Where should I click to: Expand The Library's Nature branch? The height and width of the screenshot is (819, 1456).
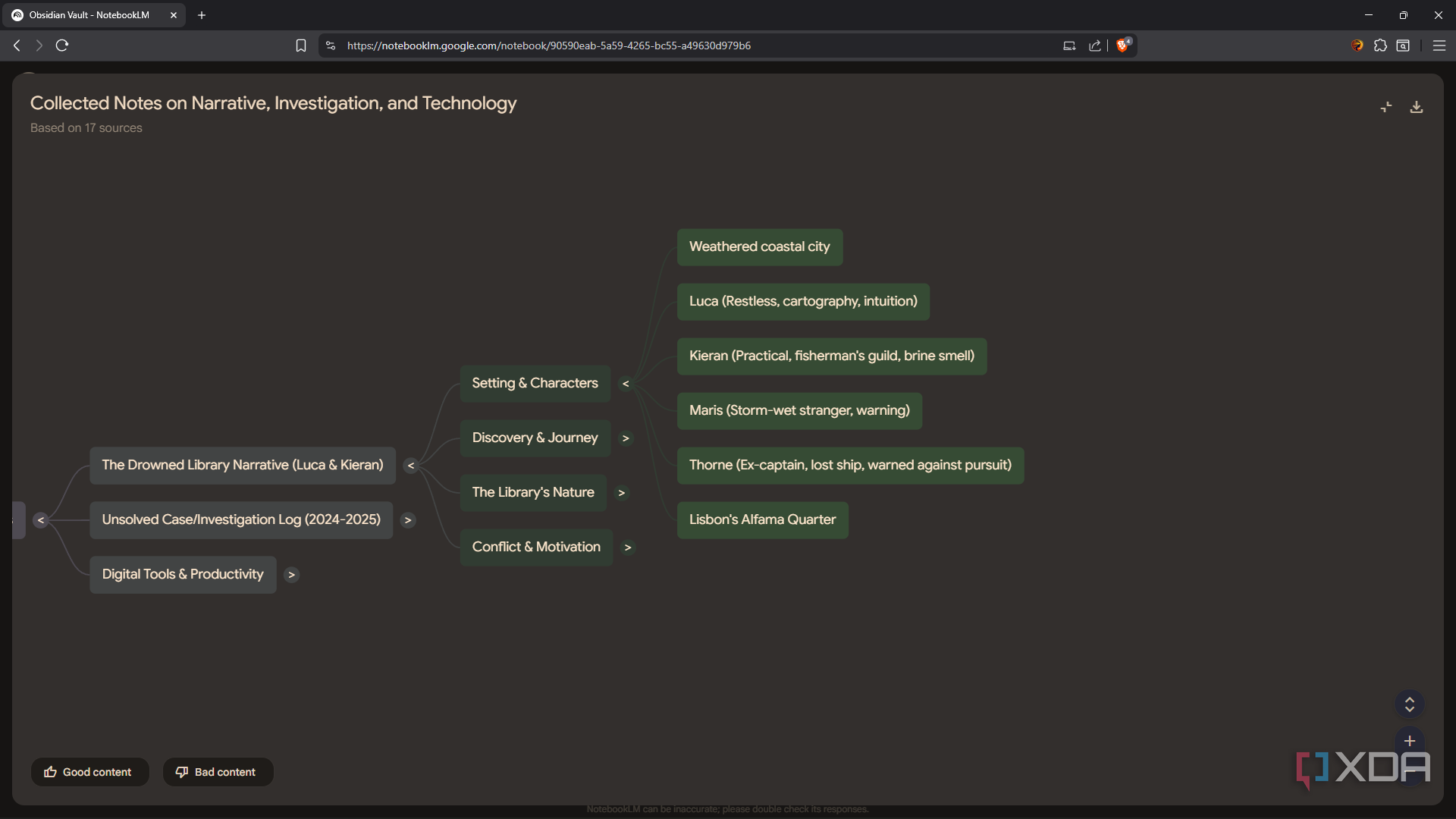point(622,493)
